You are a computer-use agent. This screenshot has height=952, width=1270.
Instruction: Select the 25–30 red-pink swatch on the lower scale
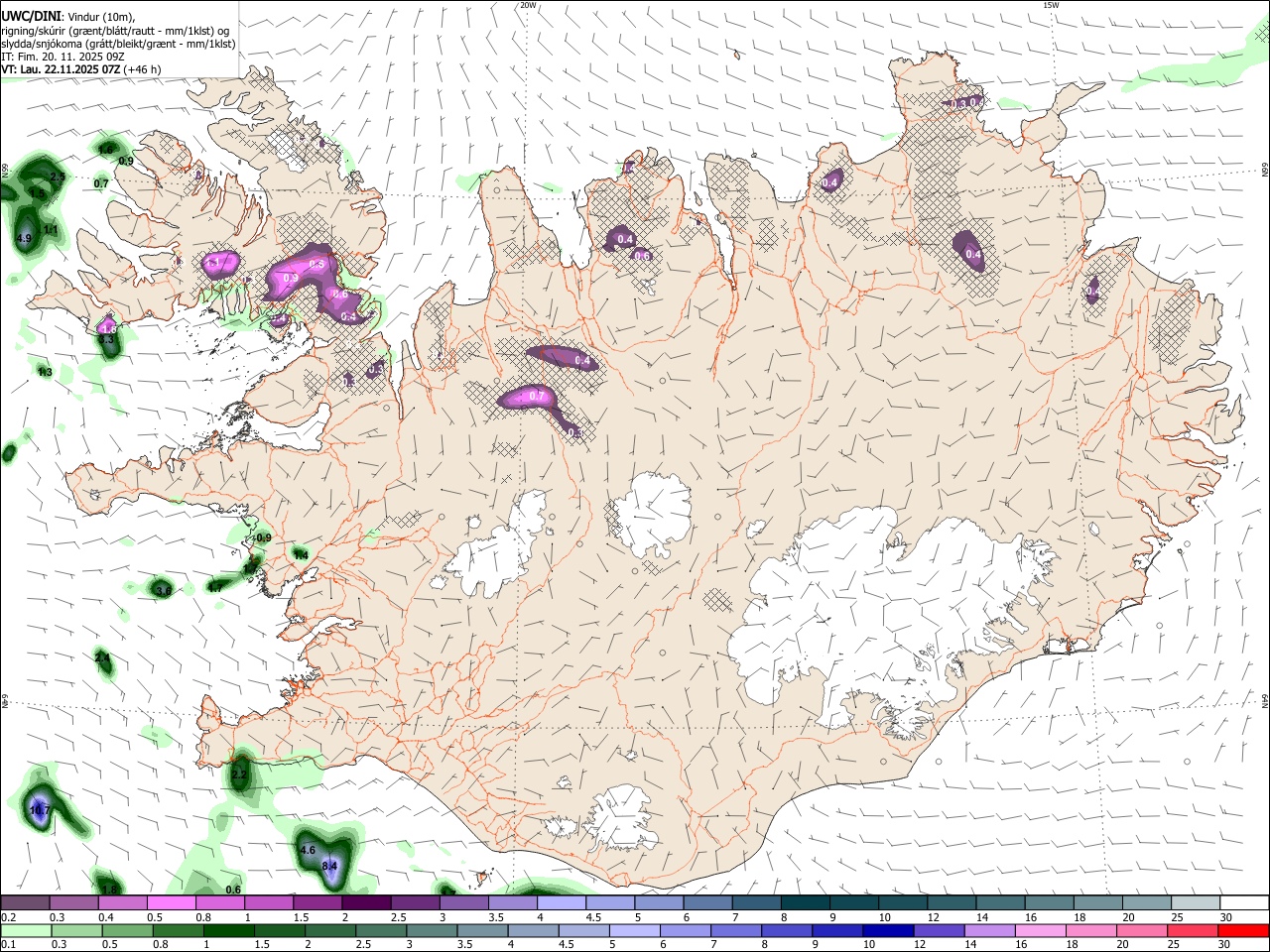click(x=1194, y=931)
